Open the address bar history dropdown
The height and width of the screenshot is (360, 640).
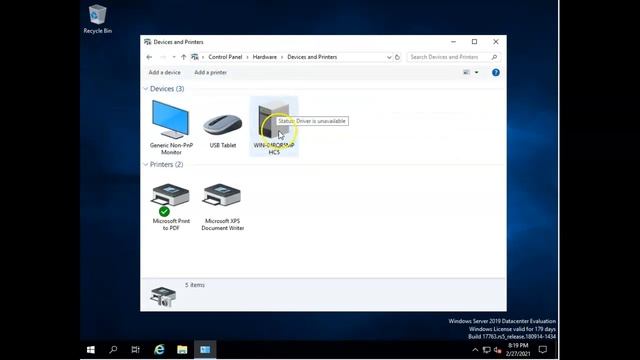[x=389, y=57]
